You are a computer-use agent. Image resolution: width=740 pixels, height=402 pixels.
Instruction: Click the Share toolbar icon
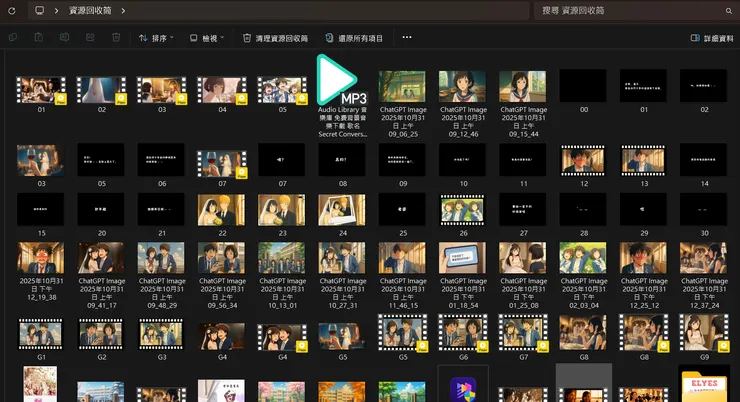click(90, 37)
